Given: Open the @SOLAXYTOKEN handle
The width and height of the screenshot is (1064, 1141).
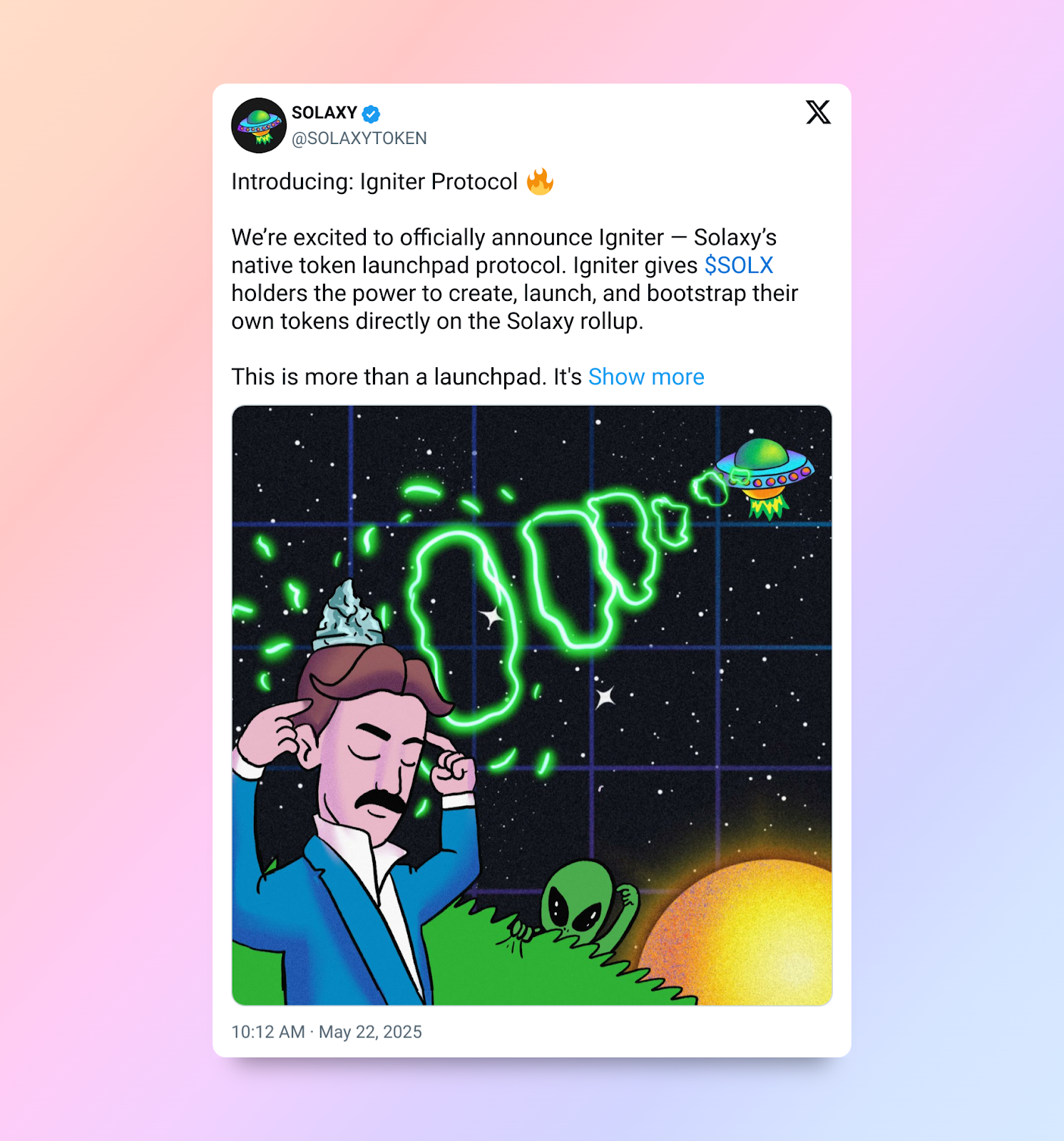Looking at the screenshot, I should coord(359,138).
